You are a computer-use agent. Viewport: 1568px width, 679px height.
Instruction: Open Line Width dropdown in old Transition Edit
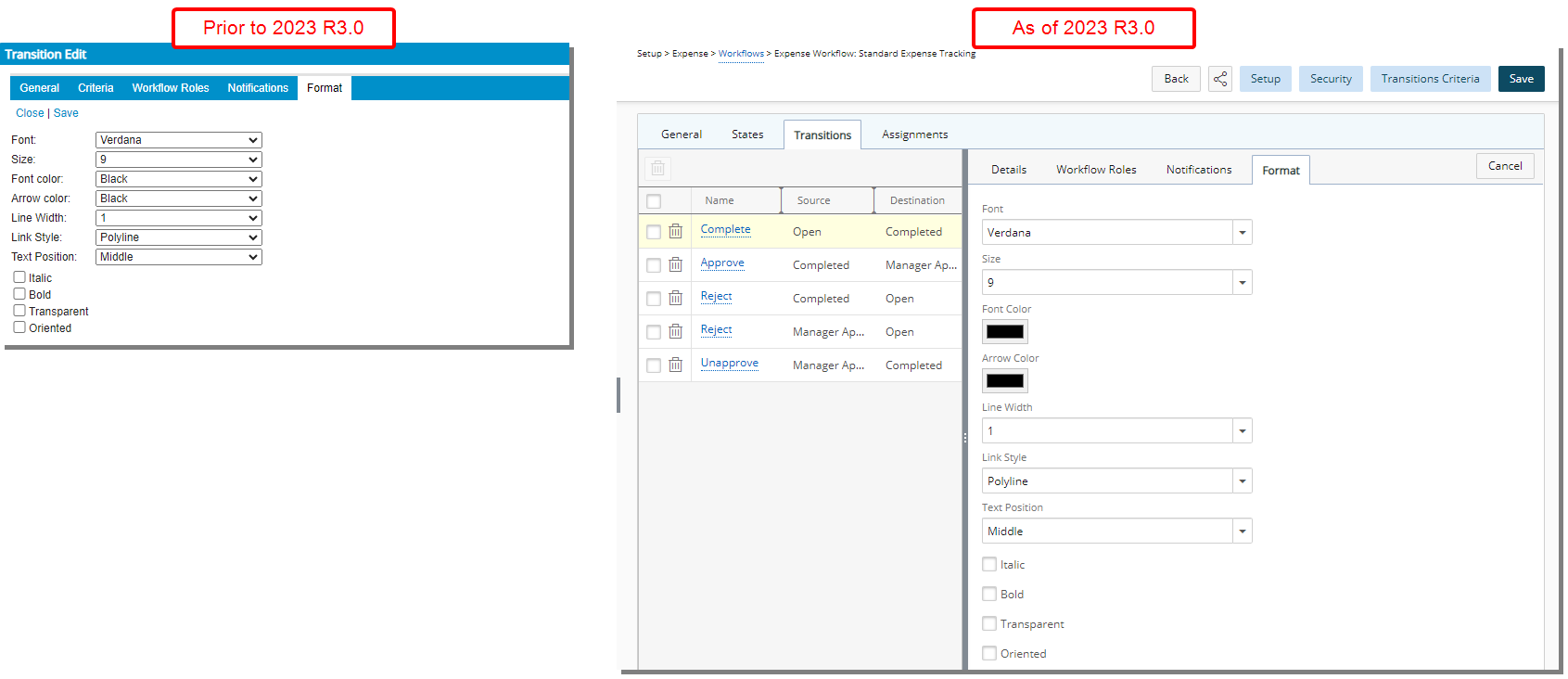[179, 218]
